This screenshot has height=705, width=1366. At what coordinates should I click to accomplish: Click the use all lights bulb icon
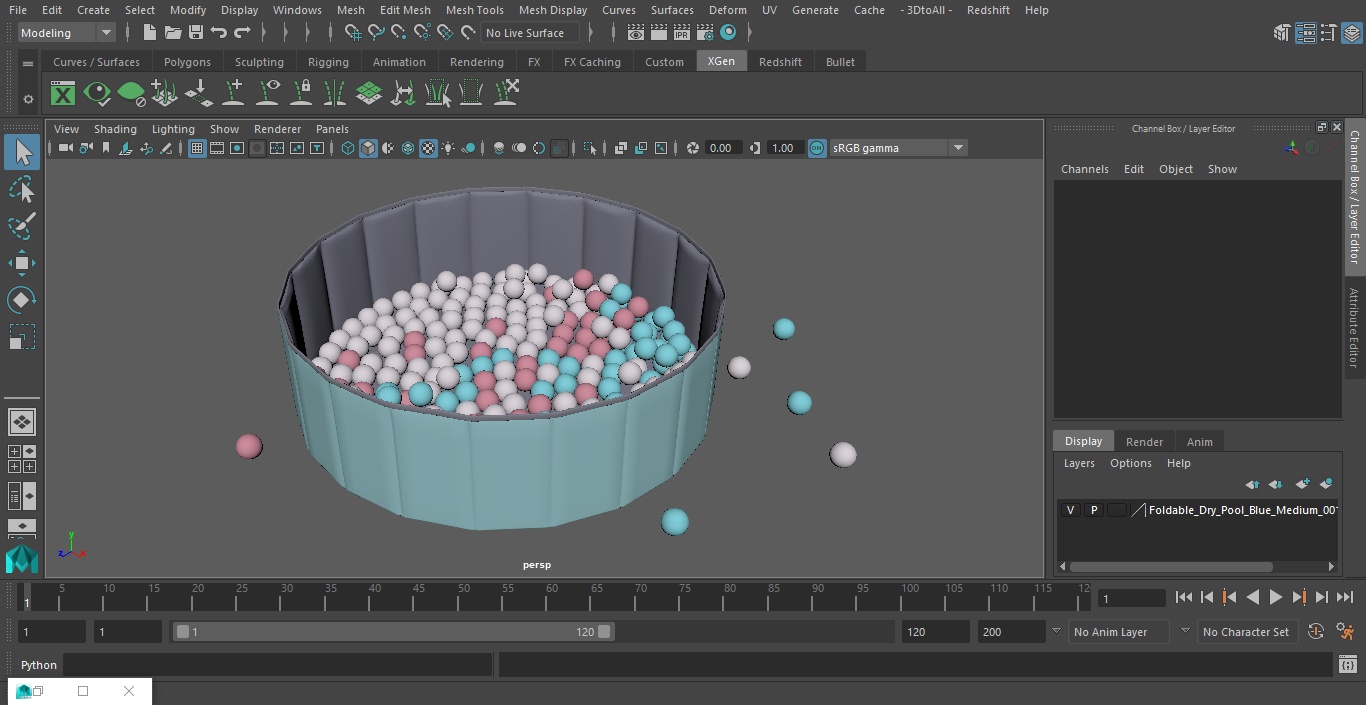click(448, 148)
